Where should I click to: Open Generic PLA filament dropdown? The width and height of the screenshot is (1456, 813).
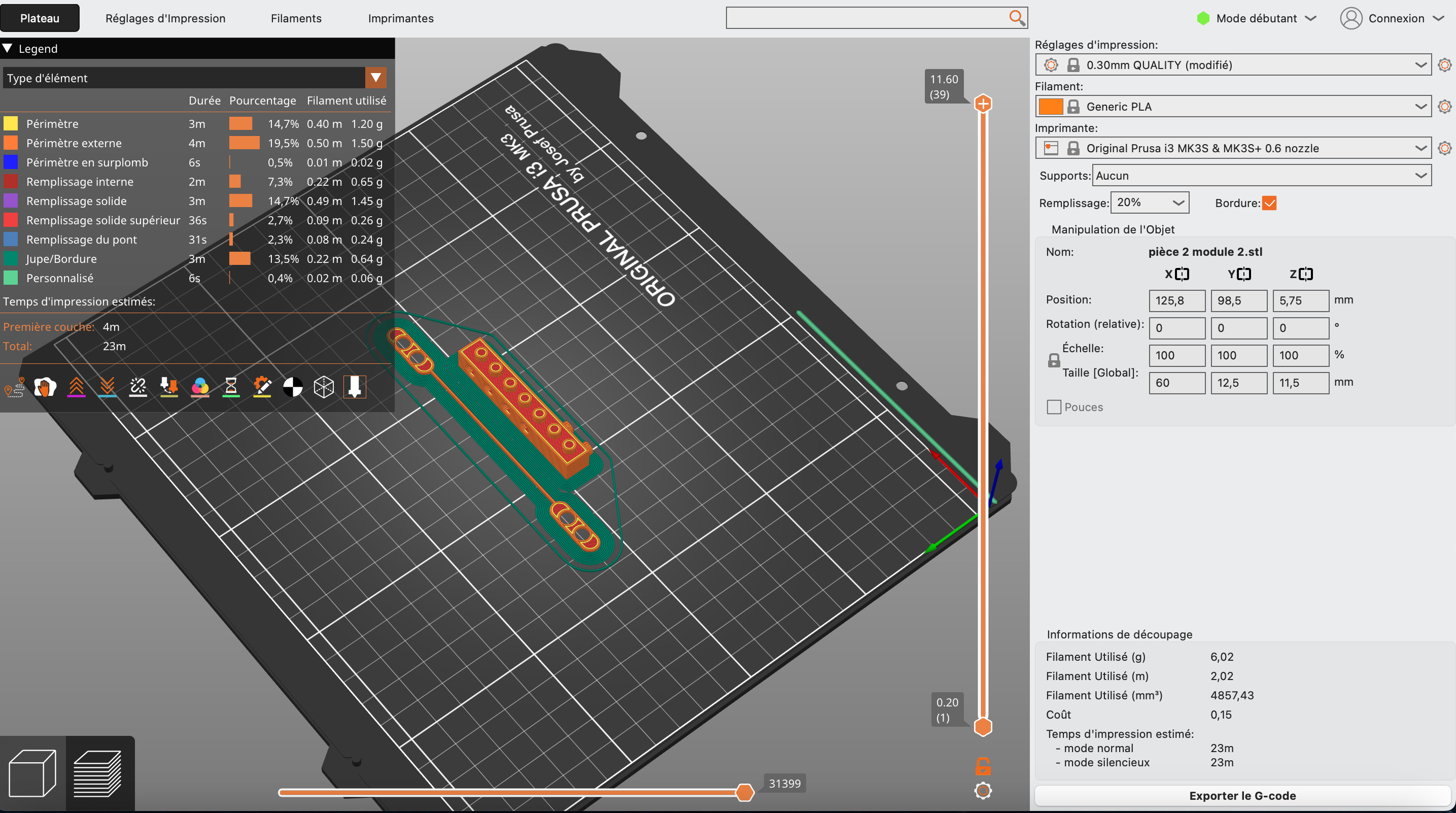[x=1233, y=106]
